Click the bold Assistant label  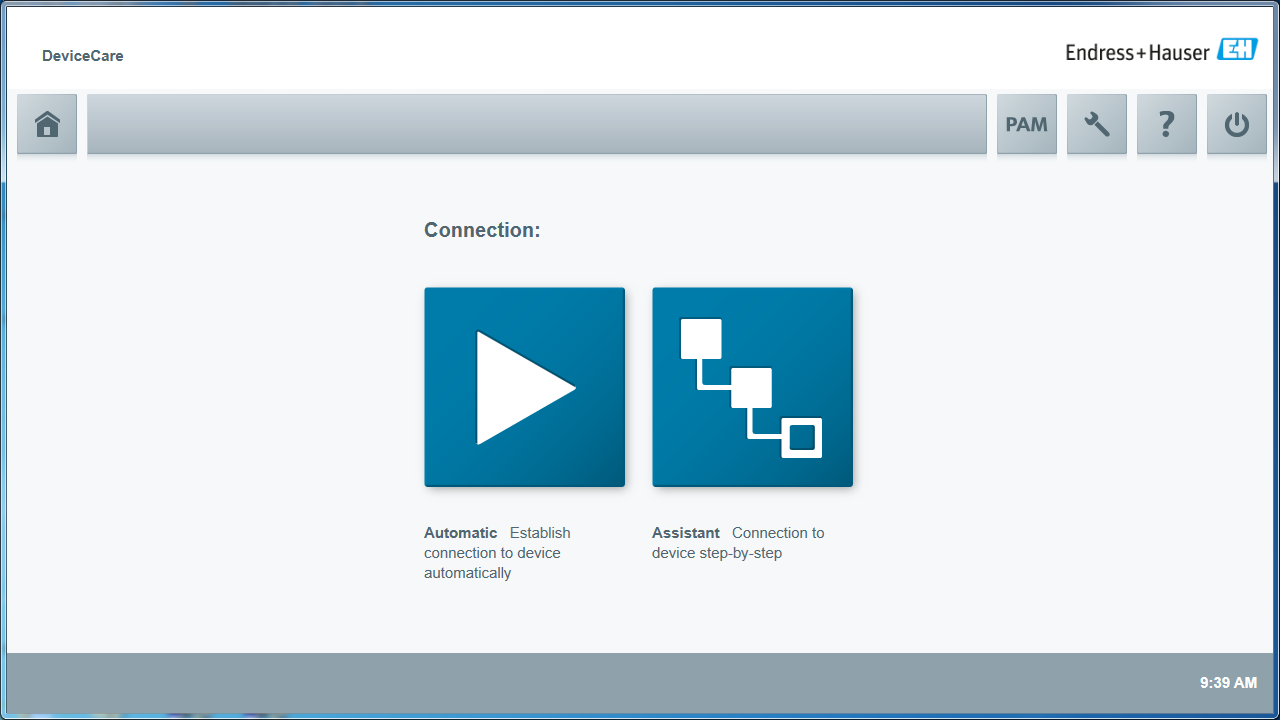point(685,533)
